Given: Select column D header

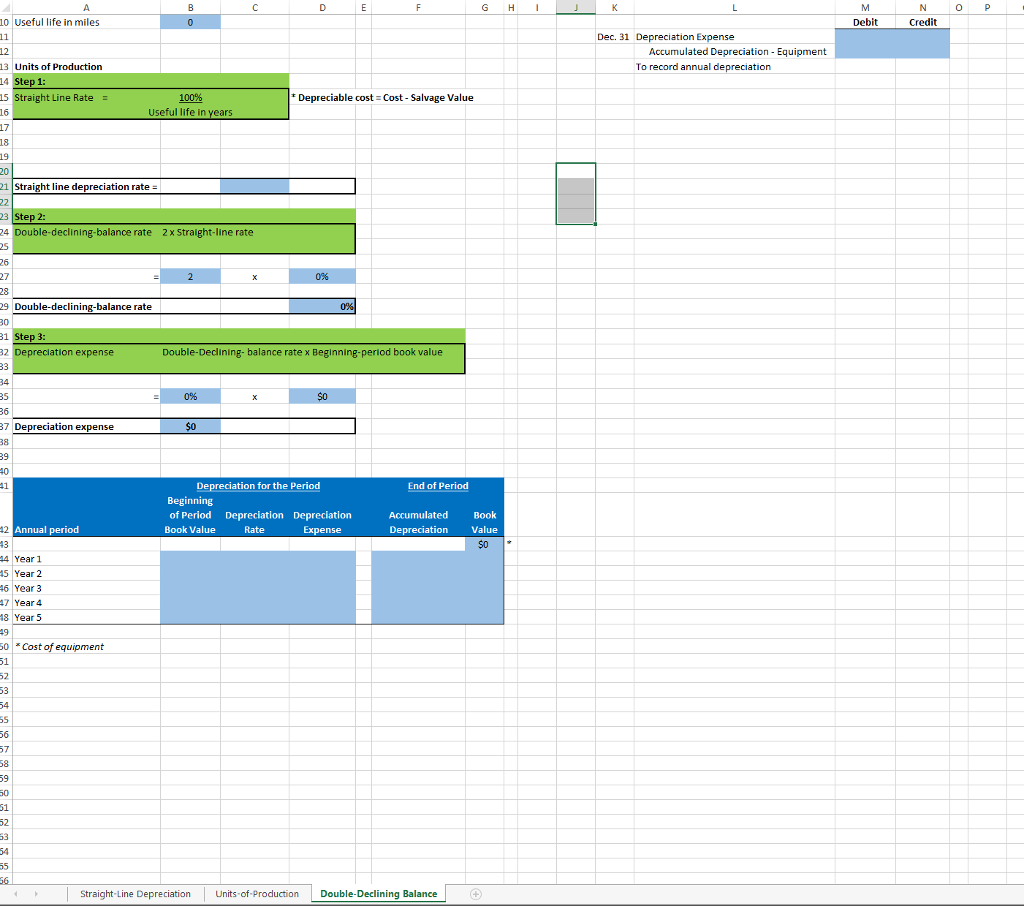Looking at the screenshot, I should coord(323,7).
